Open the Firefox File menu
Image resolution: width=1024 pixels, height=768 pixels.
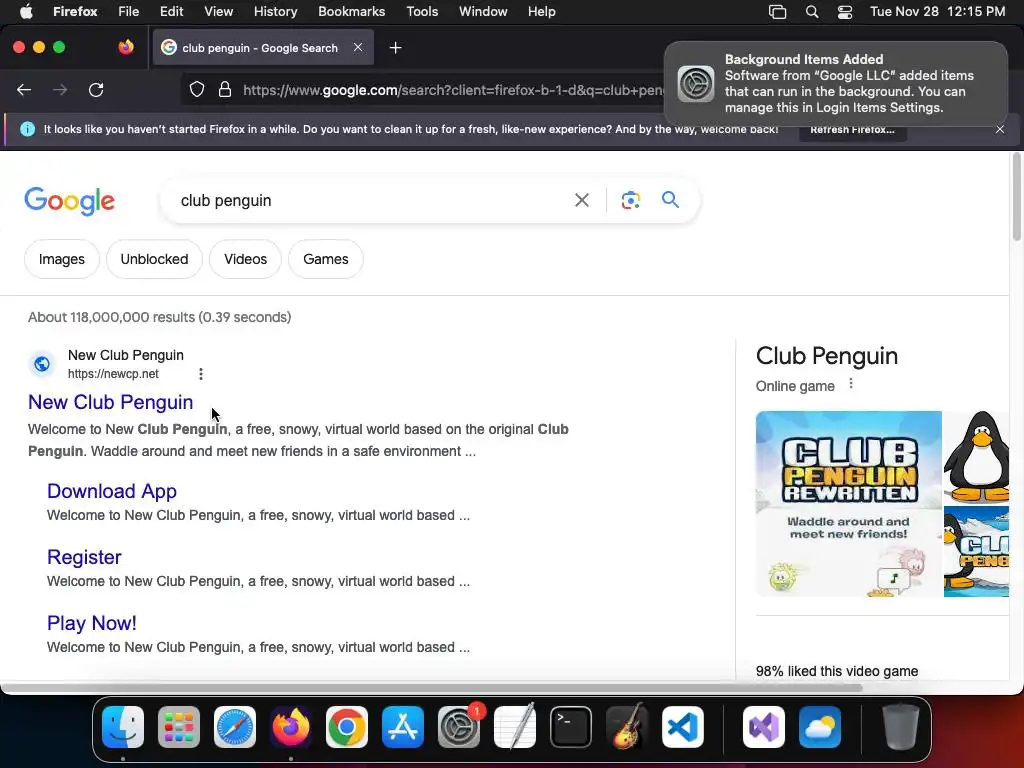click(129, 11)
